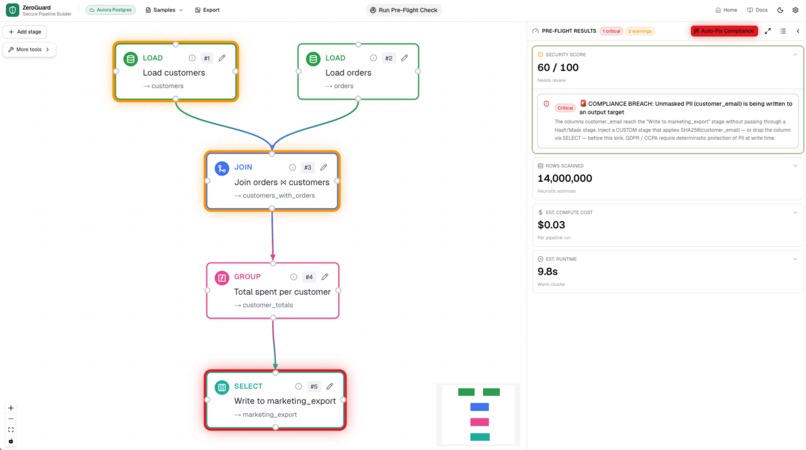The width and height of the screenshot is (806, 450).
Task: Collapse the Security Score card
Action: (x=795, y=55)
